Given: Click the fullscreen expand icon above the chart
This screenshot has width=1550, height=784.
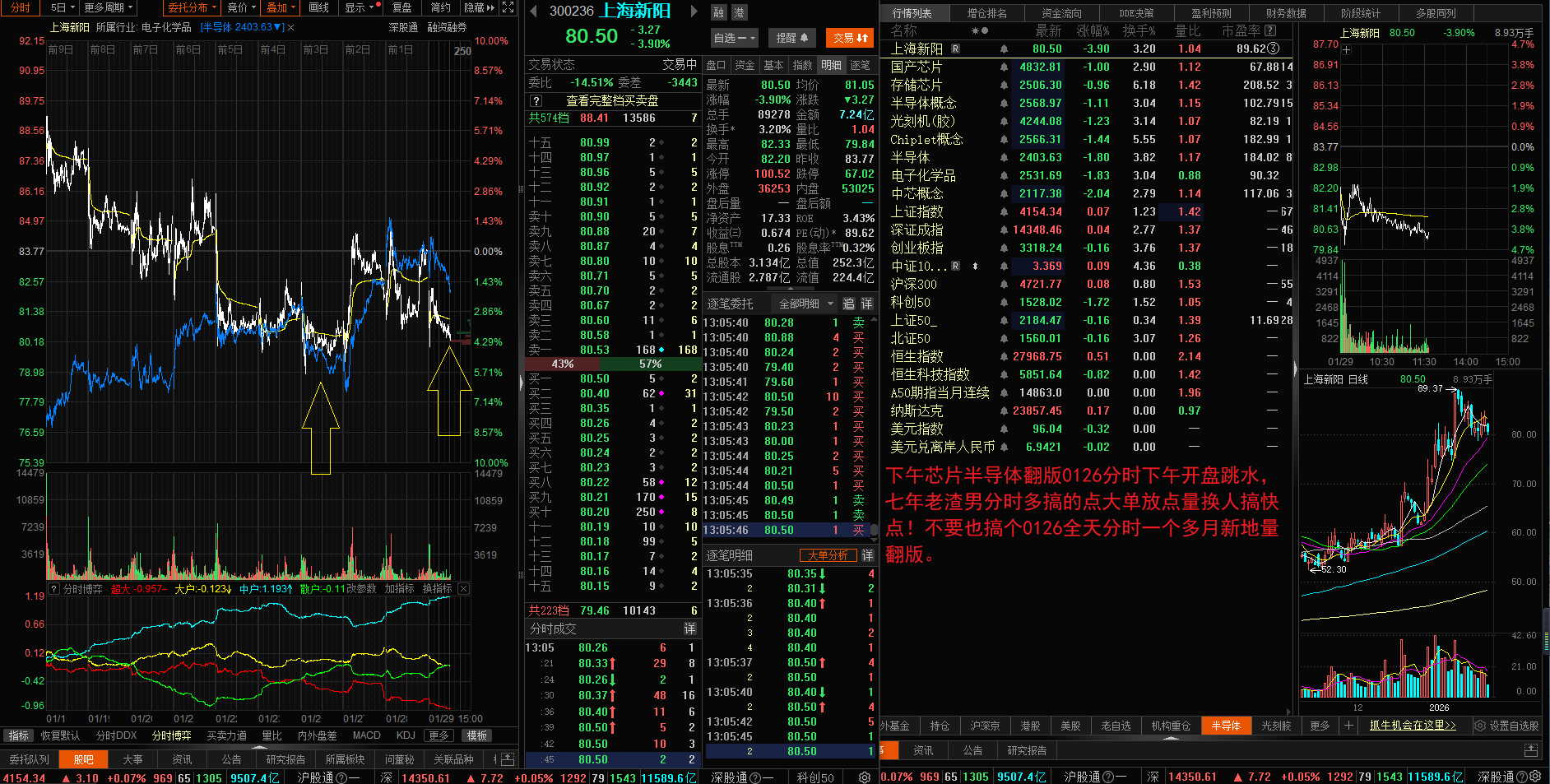Looking at the screenshot, I should [x=508, y=7].
